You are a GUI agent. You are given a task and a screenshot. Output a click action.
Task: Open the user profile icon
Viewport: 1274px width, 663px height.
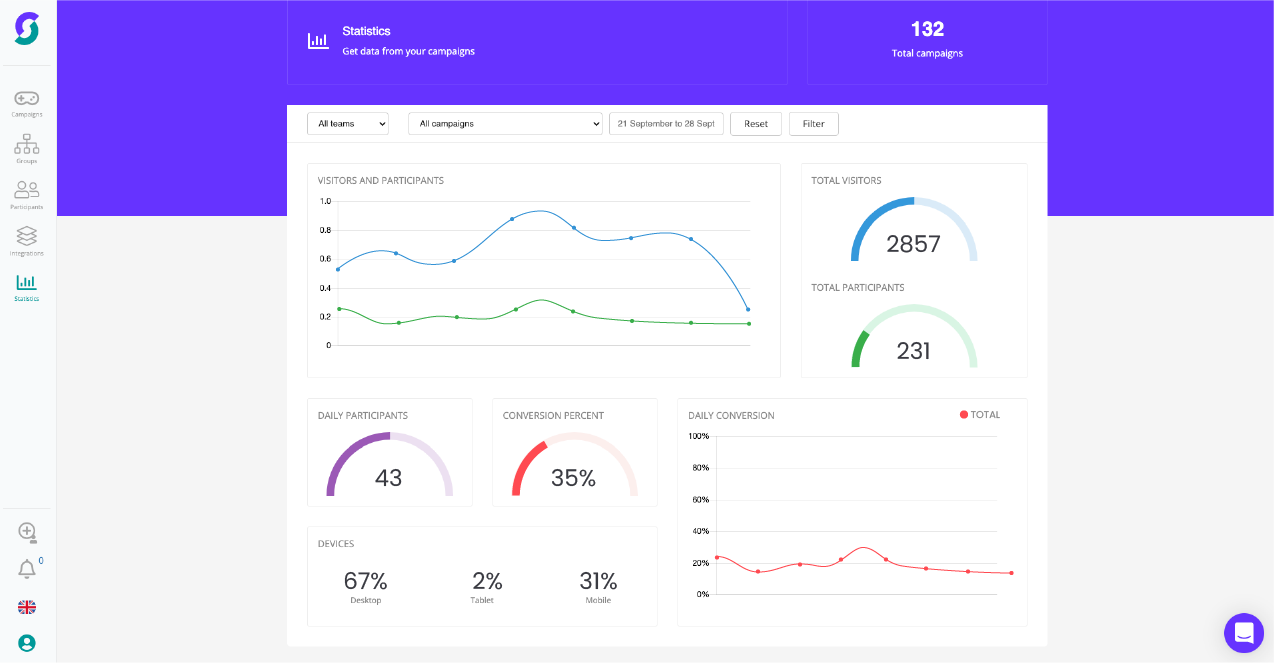[27, 643]
